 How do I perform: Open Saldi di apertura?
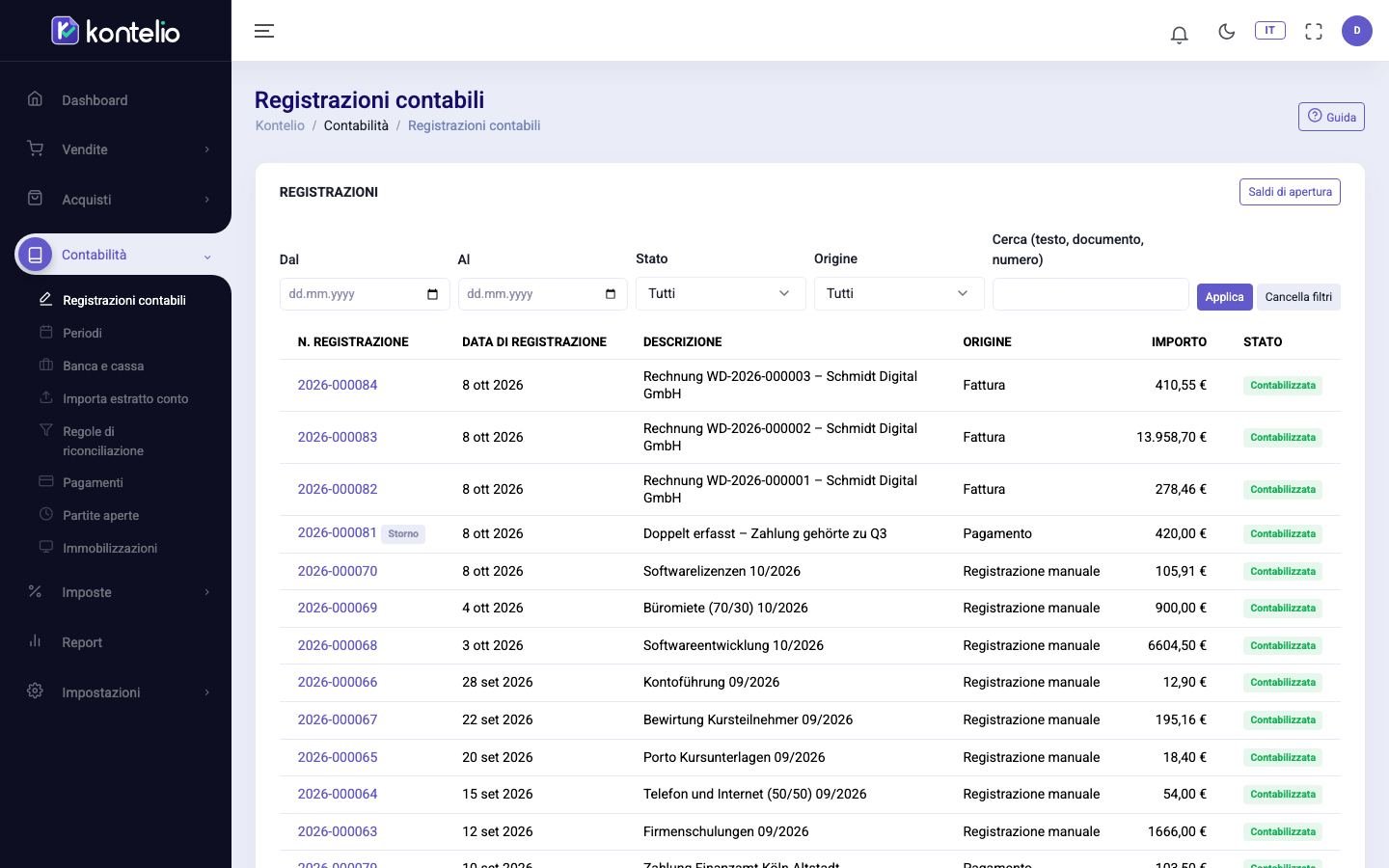1290,192
